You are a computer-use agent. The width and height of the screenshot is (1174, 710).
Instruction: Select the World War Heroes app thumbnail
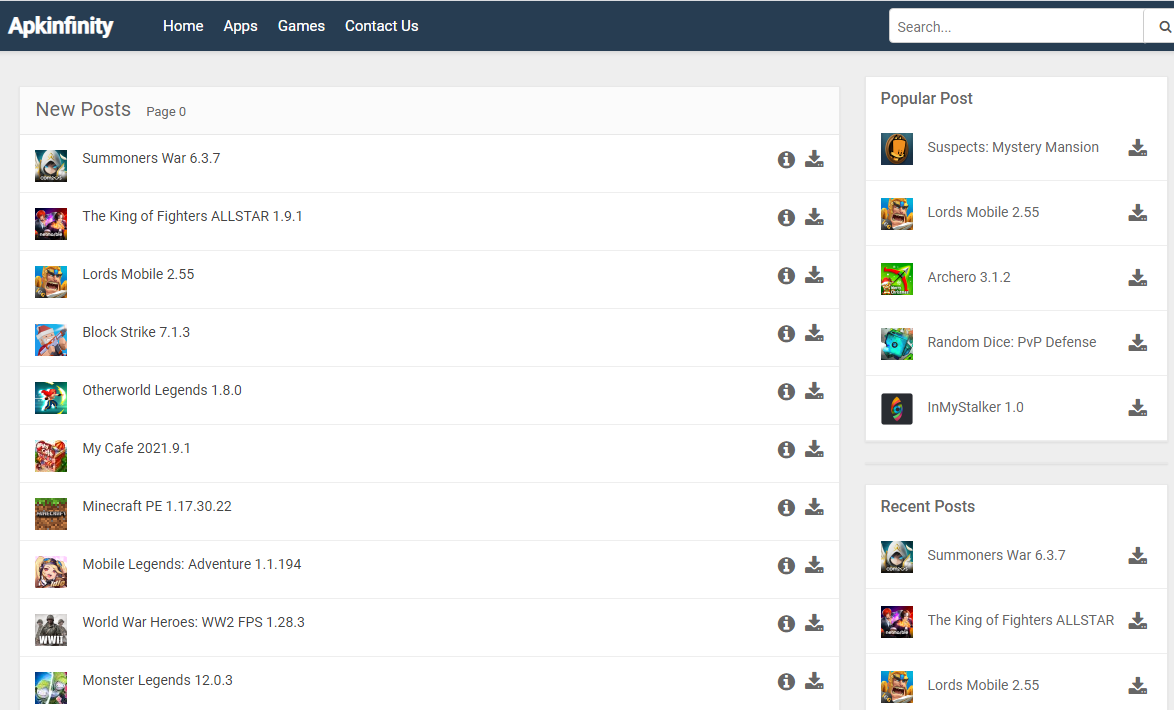click(x=51, y=630)
